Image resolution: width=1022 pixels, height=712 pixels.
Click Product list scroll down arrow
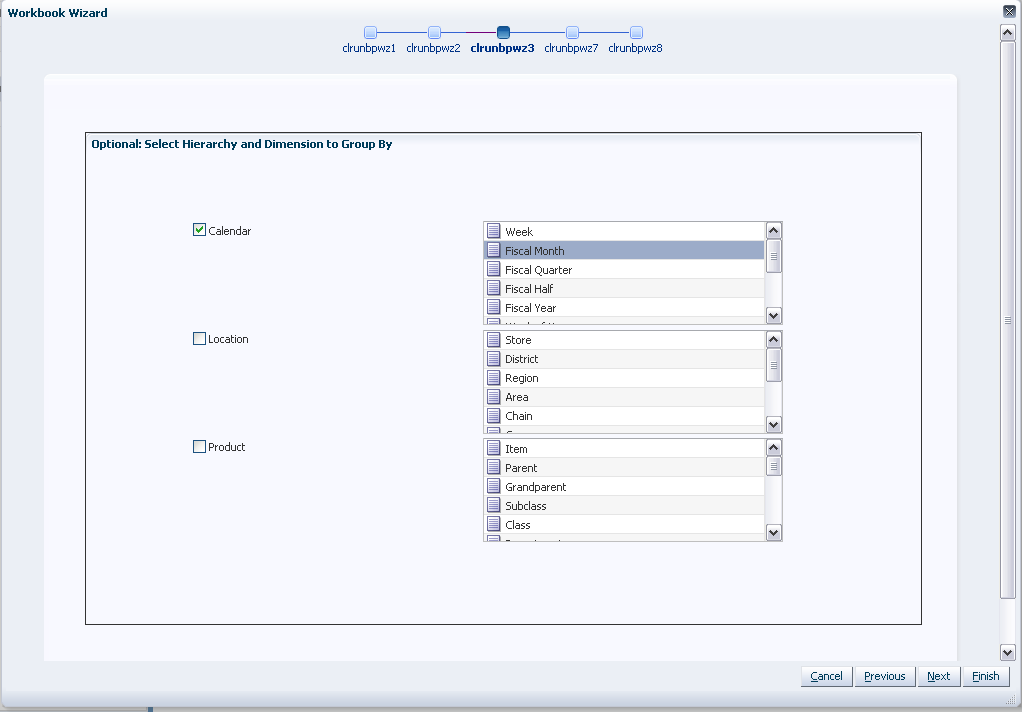[773, 533]
